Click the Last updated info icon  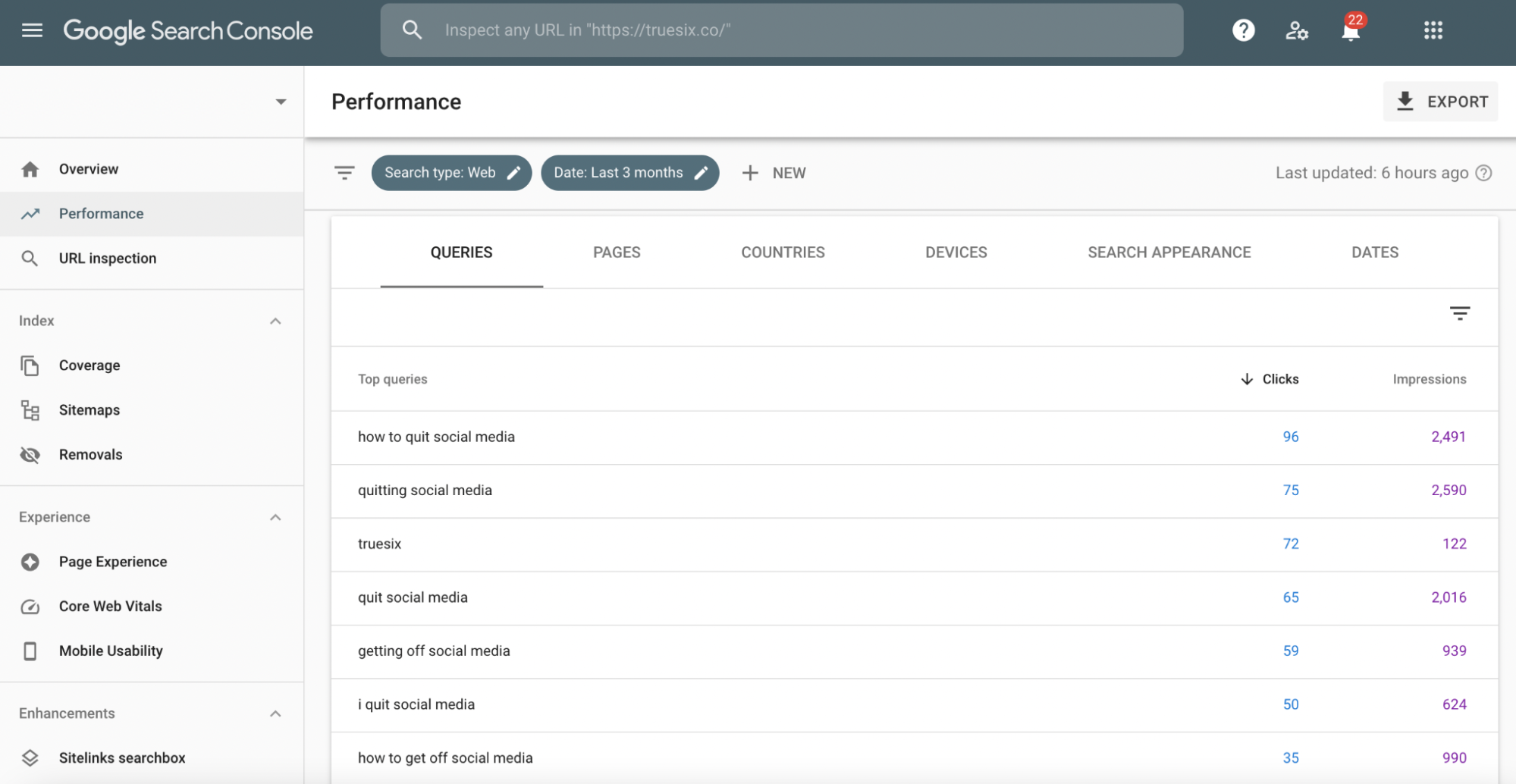point(1484,173)
